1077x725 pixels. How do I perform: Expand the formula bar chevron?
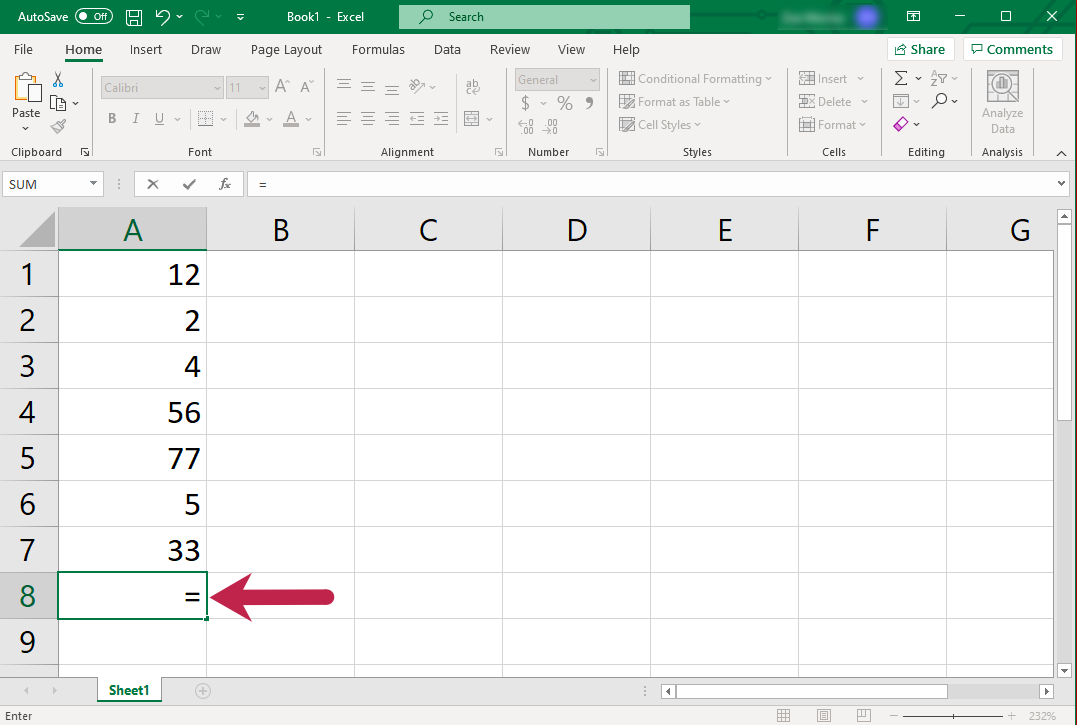[x=1061, y=183]
